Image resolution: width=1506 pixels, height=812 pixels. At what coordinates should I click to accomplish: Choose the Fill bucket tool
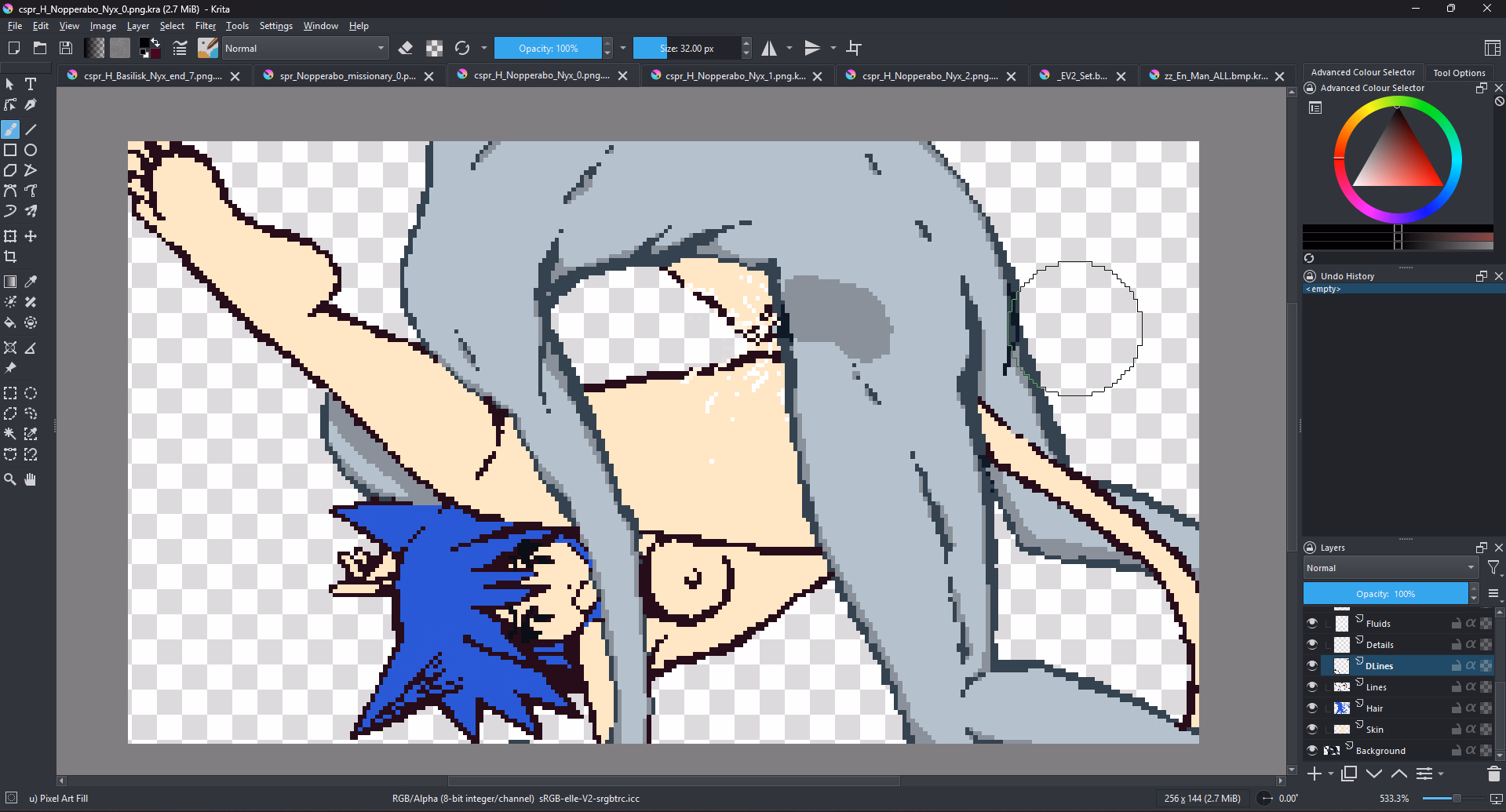(x=10, y=322)
